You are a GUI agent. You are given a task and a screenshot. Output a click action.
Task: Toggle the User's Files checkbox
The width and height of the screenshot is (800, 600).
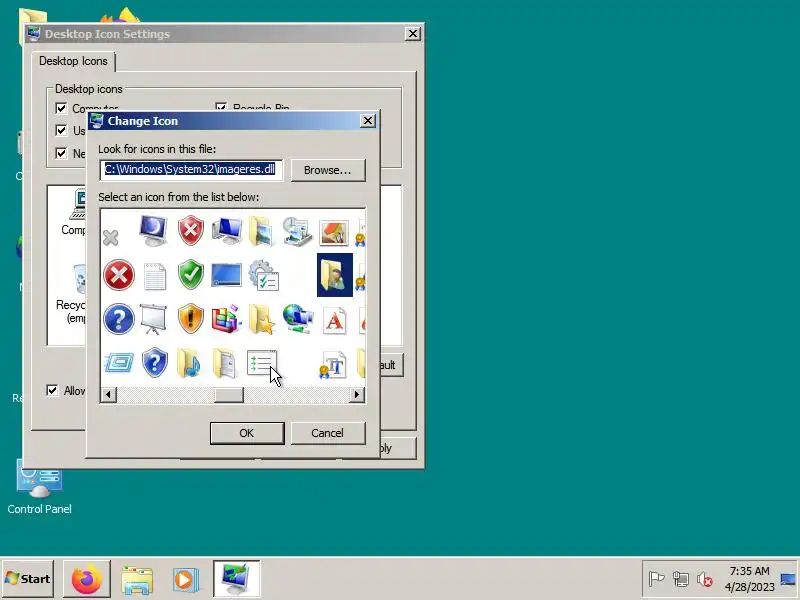click(61, 130)
